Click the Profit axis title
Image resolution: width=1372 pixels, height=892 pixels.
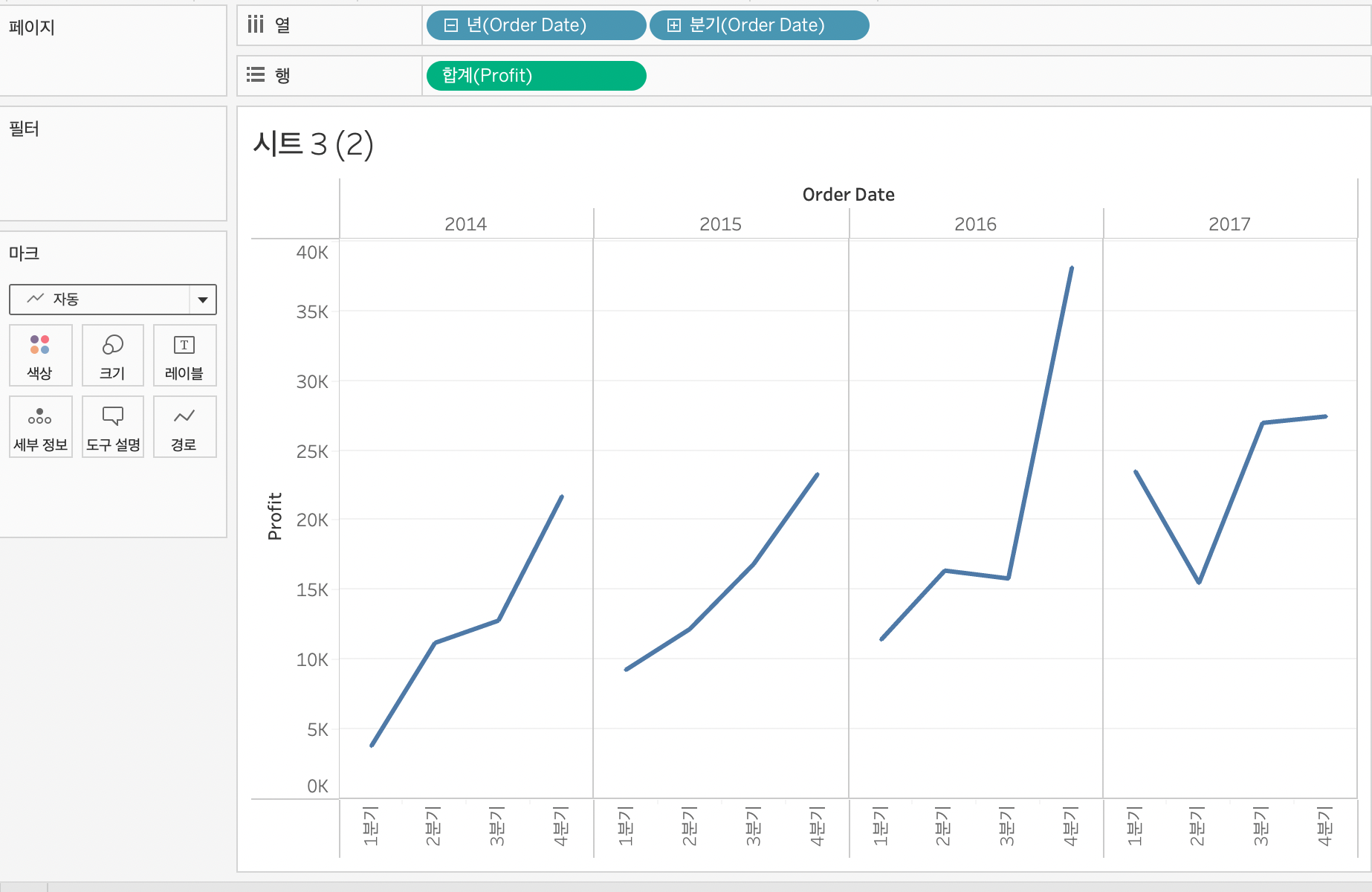pyautogui.click(x=275, y=516)
